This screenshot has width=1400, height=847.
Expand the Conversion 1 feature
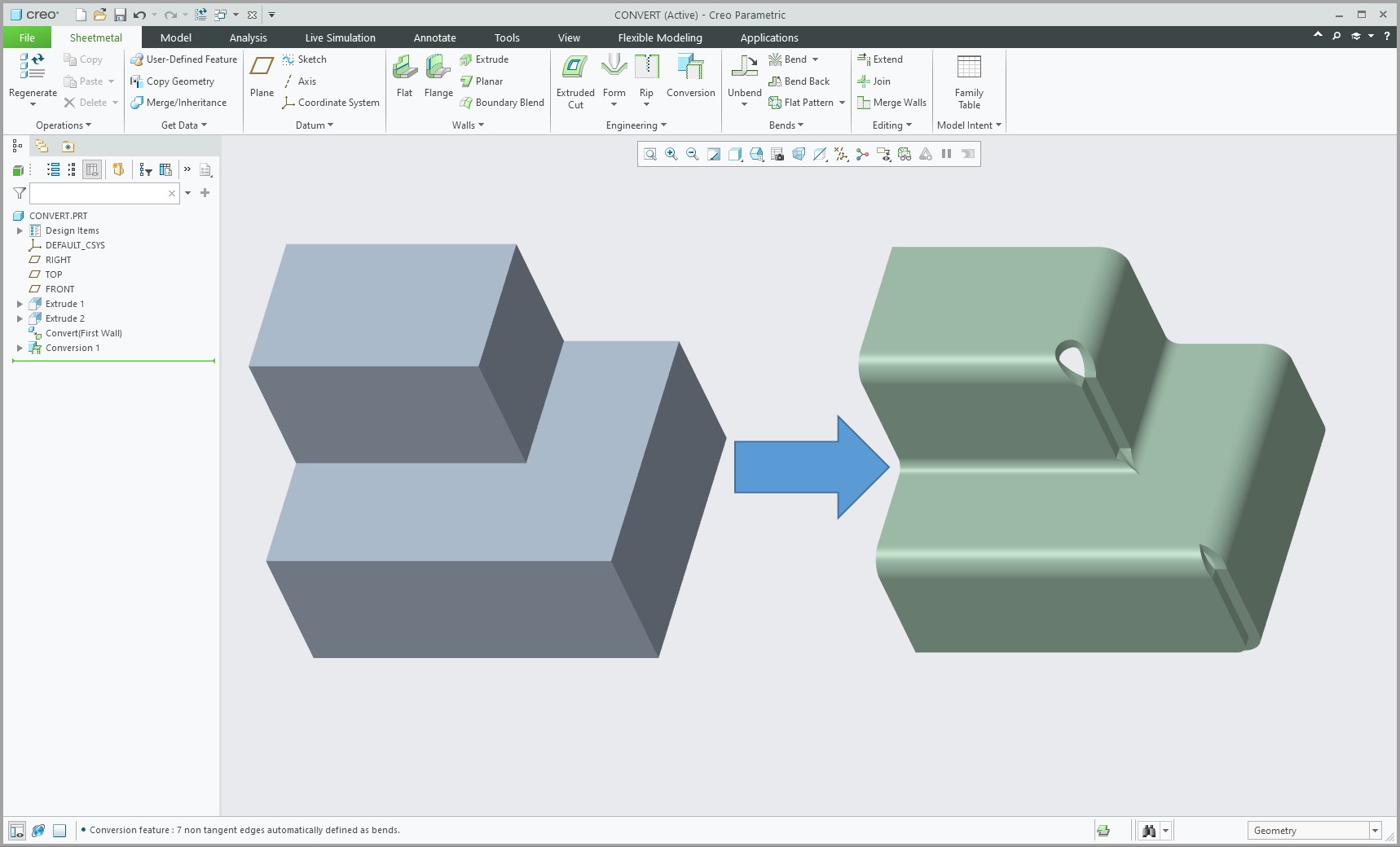pos(20,348)
